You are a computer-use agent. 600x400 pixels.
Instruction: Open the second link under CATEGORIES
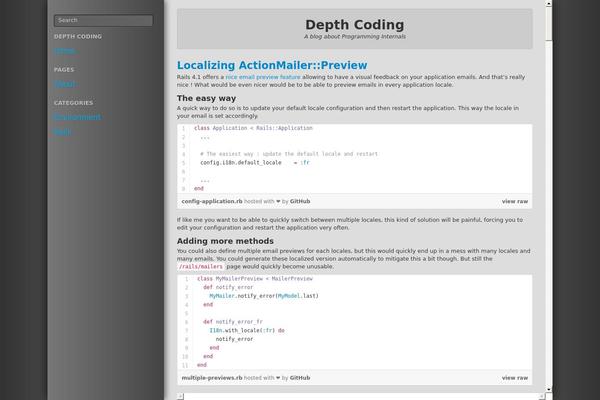pyautogui.click(x=62, y=132)
